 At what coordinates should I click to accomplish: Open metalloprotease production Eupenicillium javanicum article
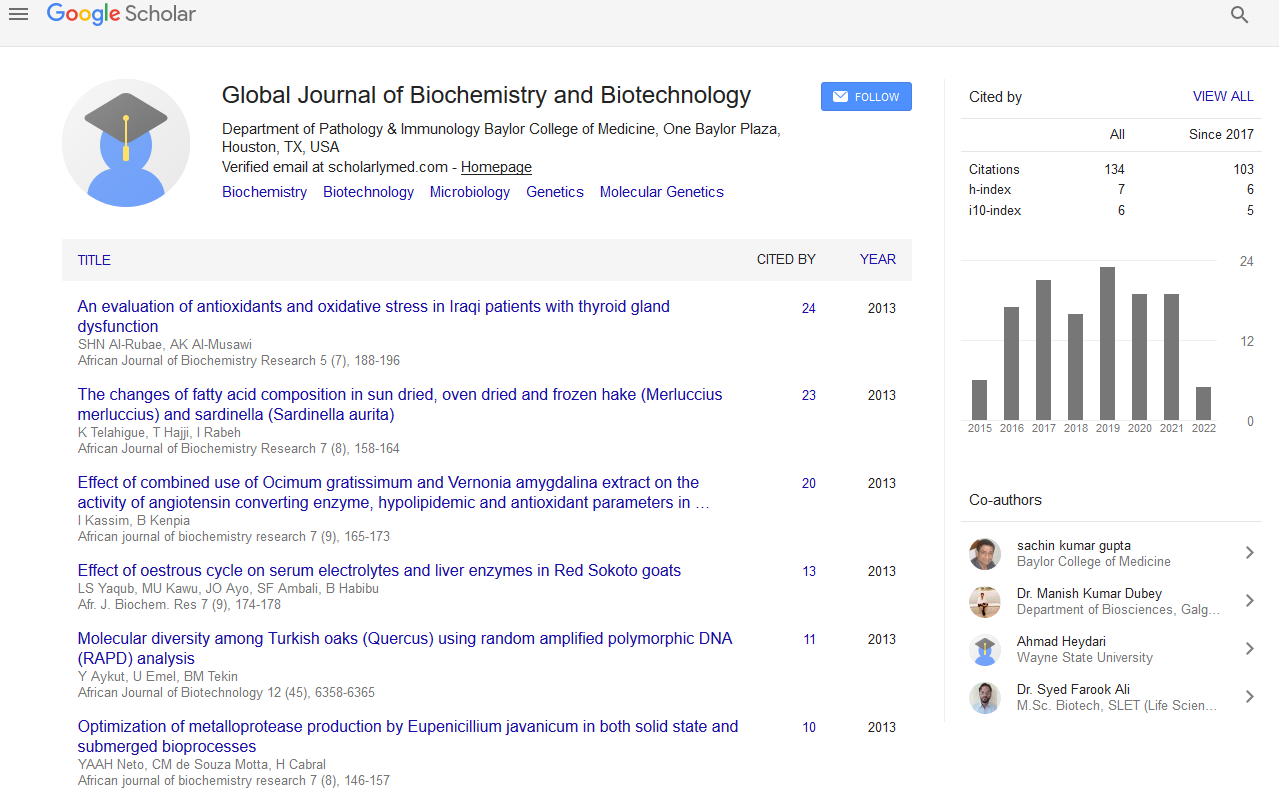[x=408, y=736]
